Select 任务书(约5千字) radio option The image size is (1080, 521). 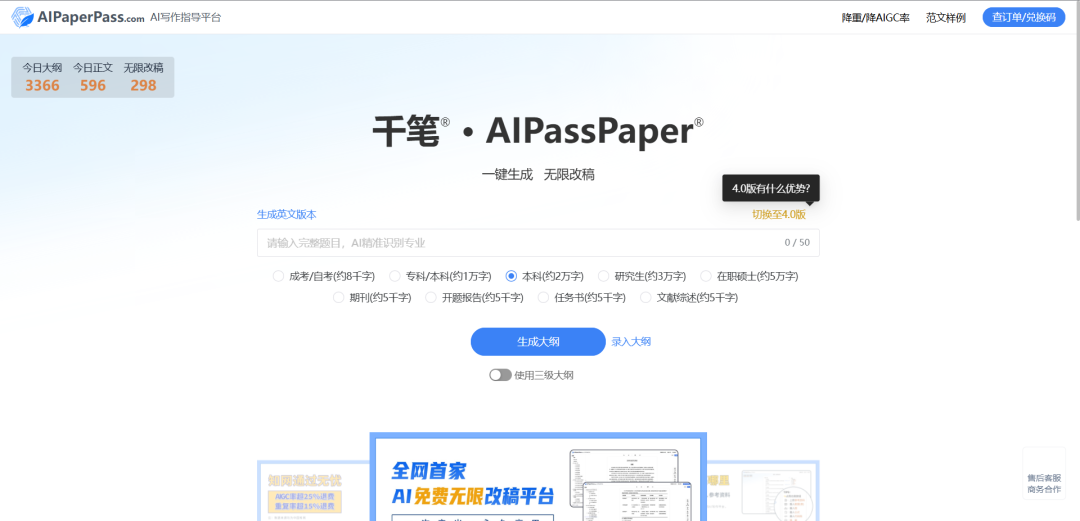click(581, 298)
